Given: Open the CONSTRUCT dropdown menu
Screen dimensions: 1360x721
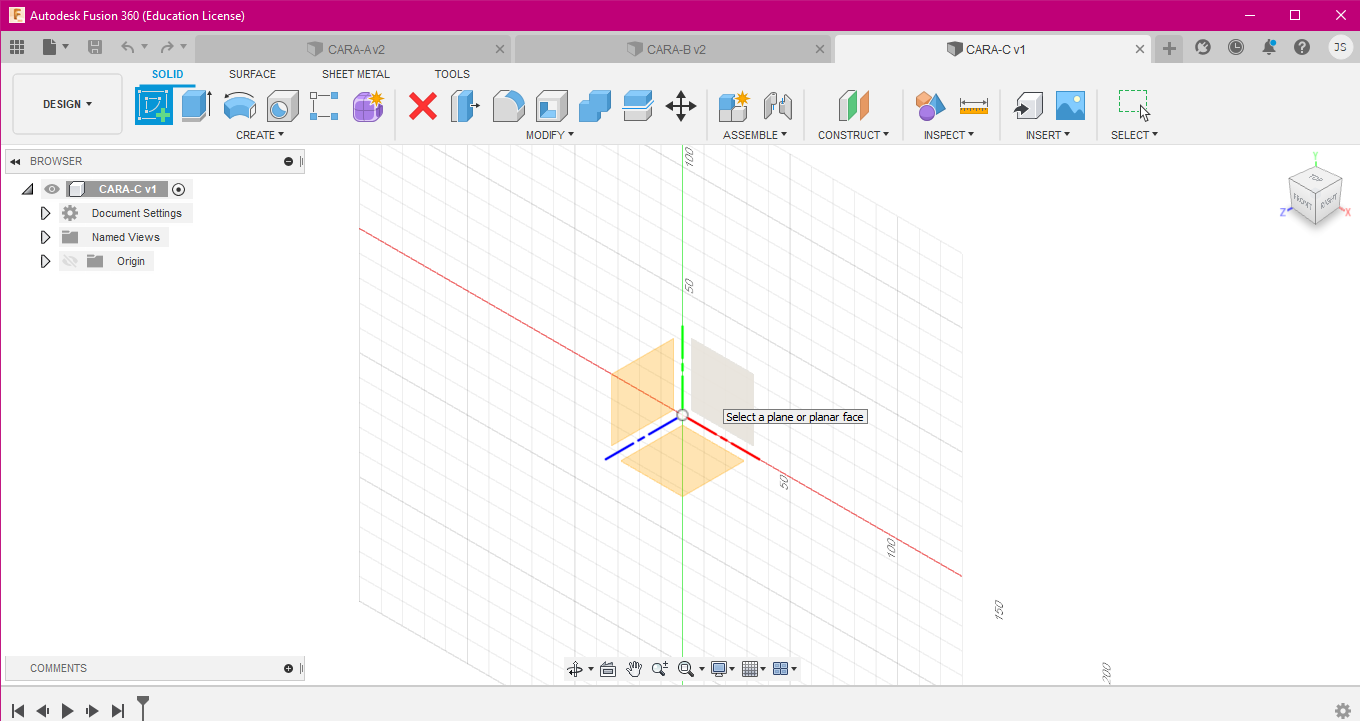Looking at the screenshot, I should 853,135.
